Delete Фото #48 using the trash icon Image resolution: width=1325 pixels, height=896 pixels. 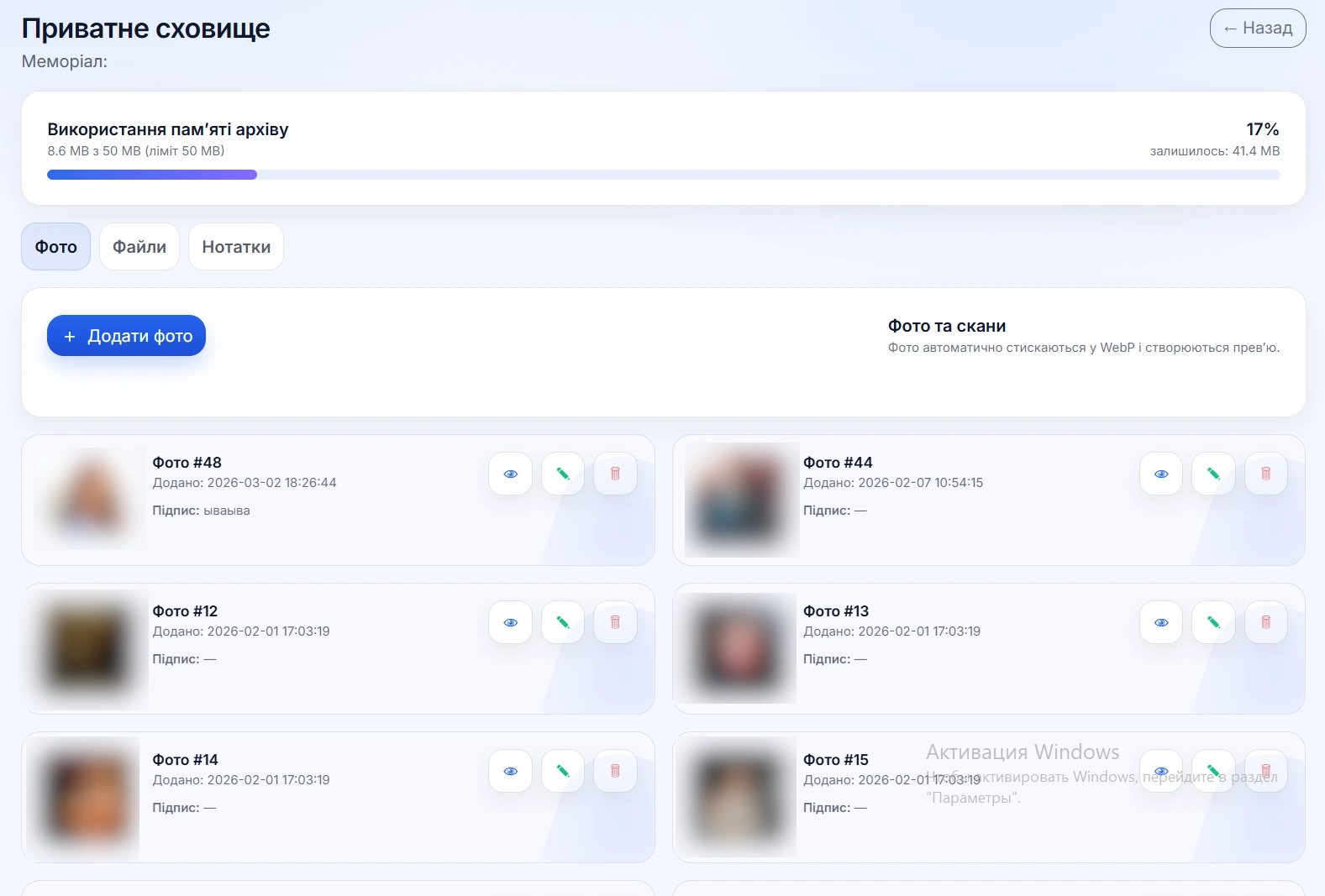pyautogui.click(x=615, y=474)
